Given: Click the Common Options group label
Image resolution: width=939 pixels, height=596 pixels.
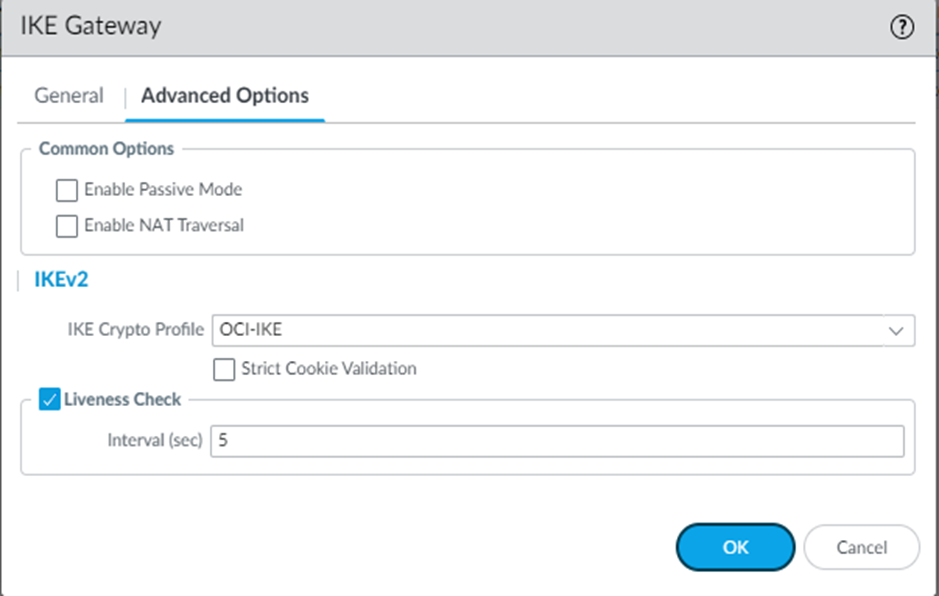Looking at the screenshot, I should click(x=106, y=149).
